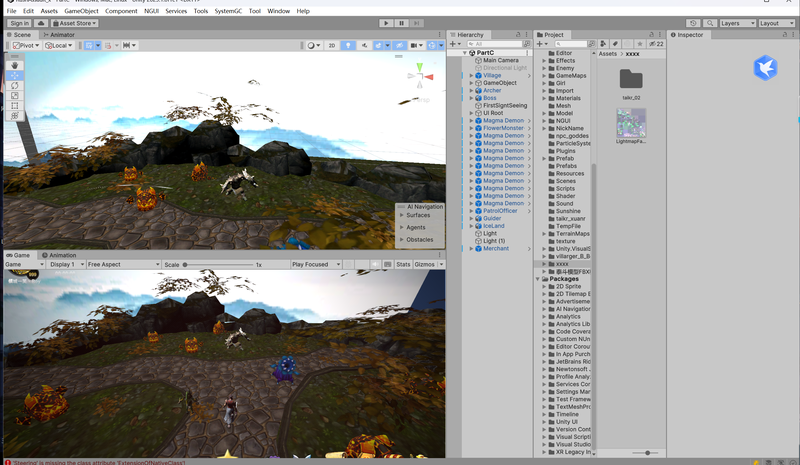Image resolution: width=800 pixels, height=465 pixels.
Task: Open the Local handle rotation dropdown
Action: tap(59, 45)
